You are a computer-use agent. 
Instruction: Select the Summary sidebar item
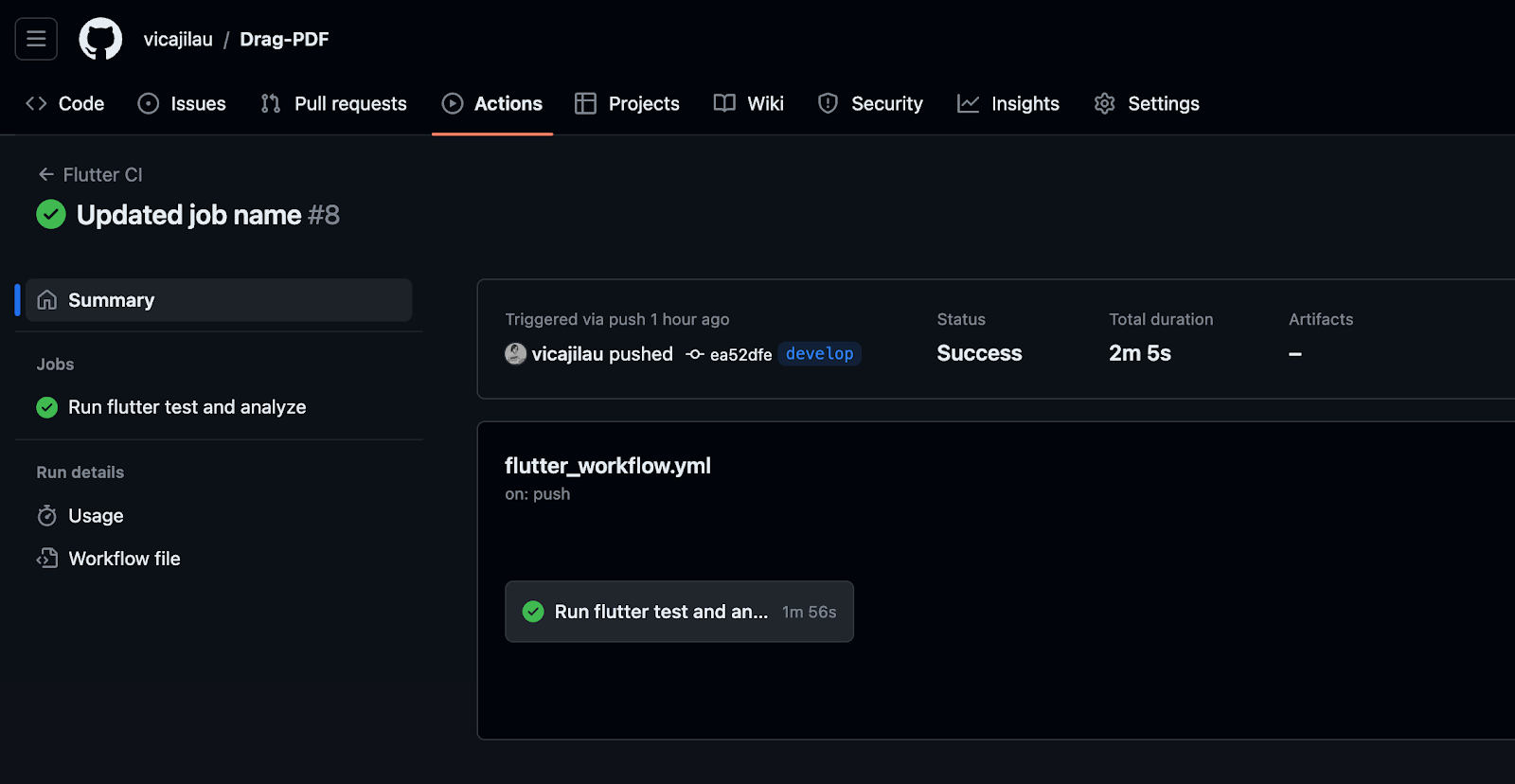[x=219, y=300]
